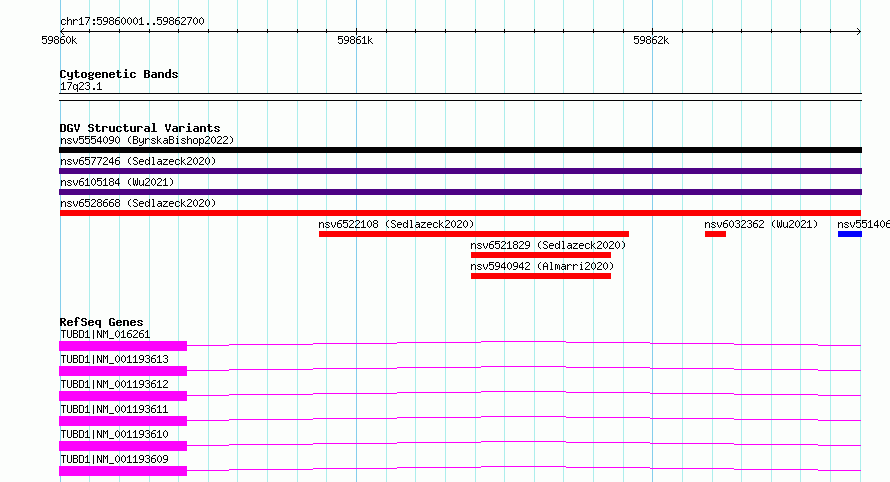Click the TUBD1|NM_016261 transcript label
Screen dimensions: 890x482
click(105, 334)
